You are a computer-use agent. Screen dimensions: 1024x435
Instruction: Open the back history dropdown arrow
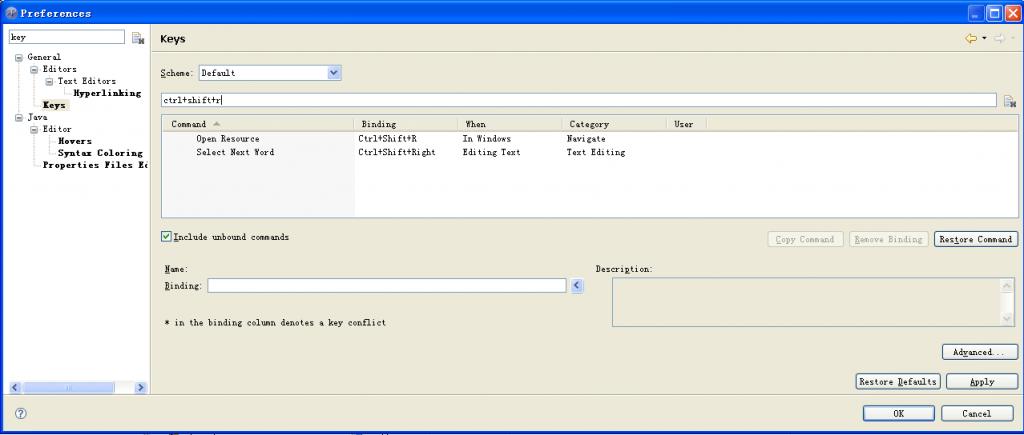point(984,39)
